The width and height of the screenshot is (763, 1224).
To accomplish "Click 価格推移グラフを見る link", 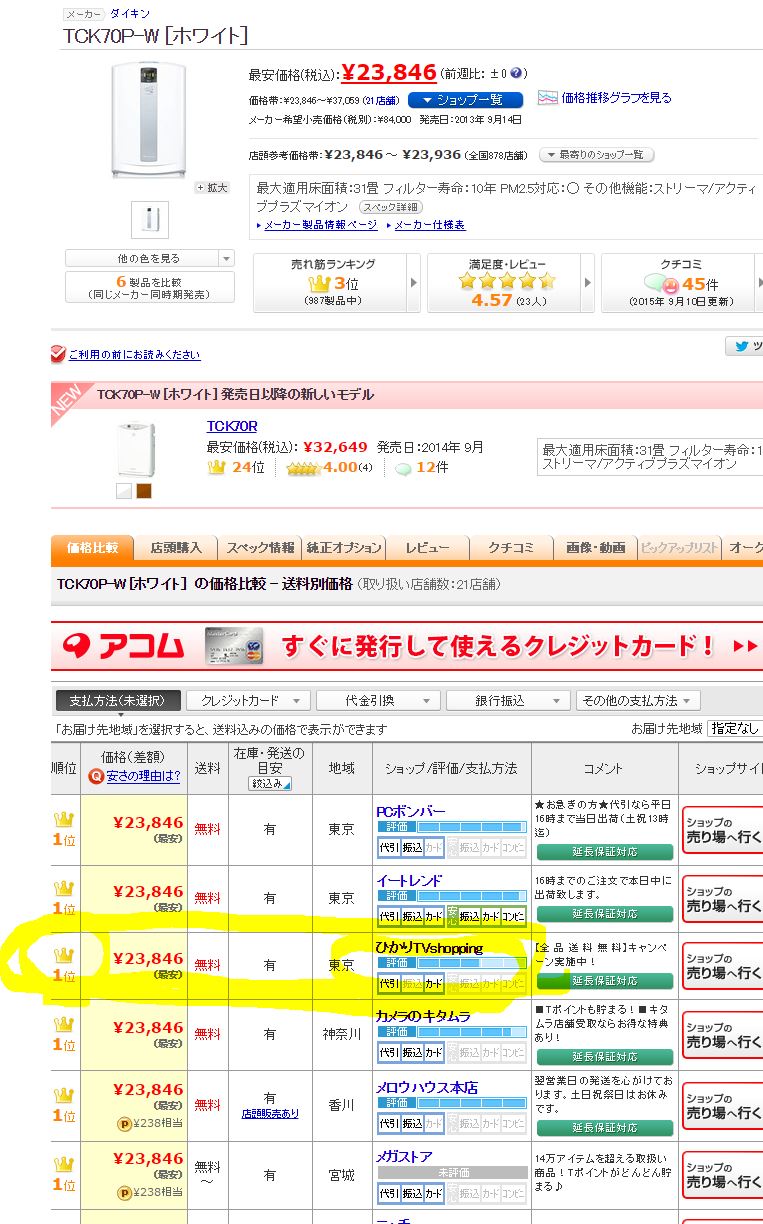I will 616,98.
